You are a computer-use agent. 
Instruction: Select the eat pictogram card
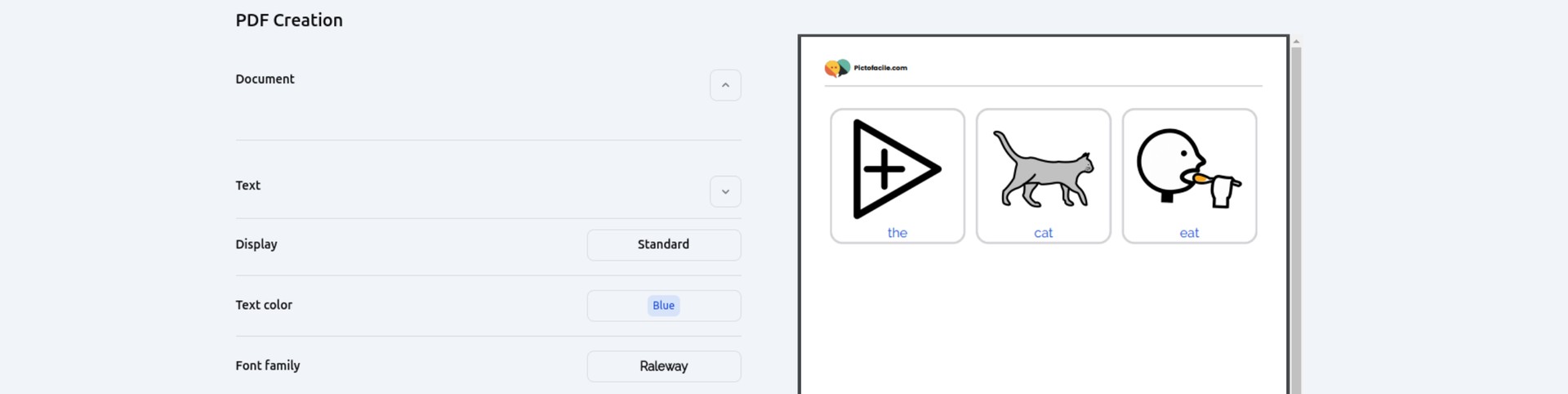coord(1189,176)
